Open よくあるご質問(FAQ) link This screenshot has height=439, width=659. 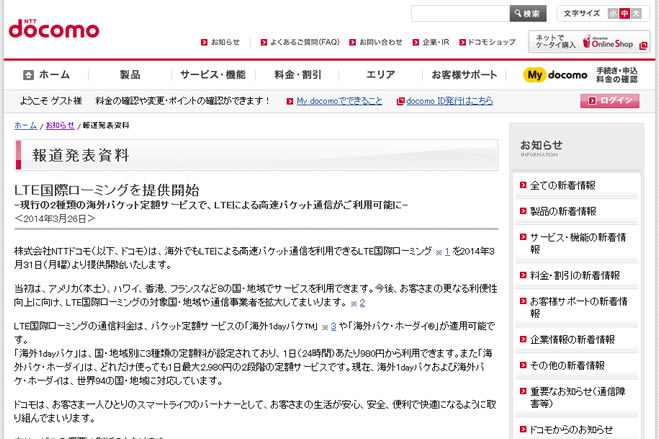click(x=304, y=42)
